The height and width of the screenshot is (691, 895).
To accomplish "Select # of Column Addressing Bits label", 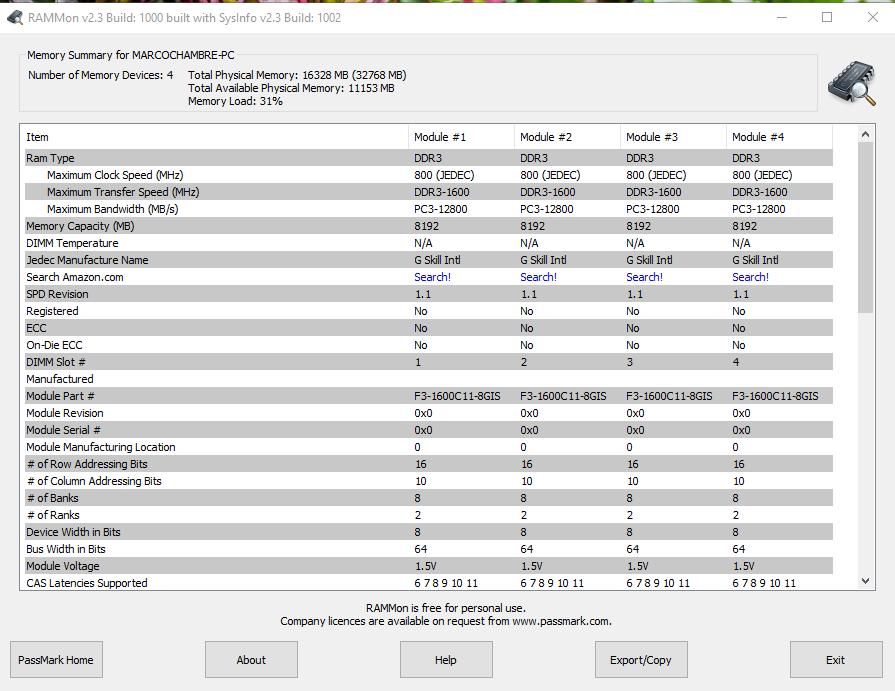I will (x=94, y=481).
